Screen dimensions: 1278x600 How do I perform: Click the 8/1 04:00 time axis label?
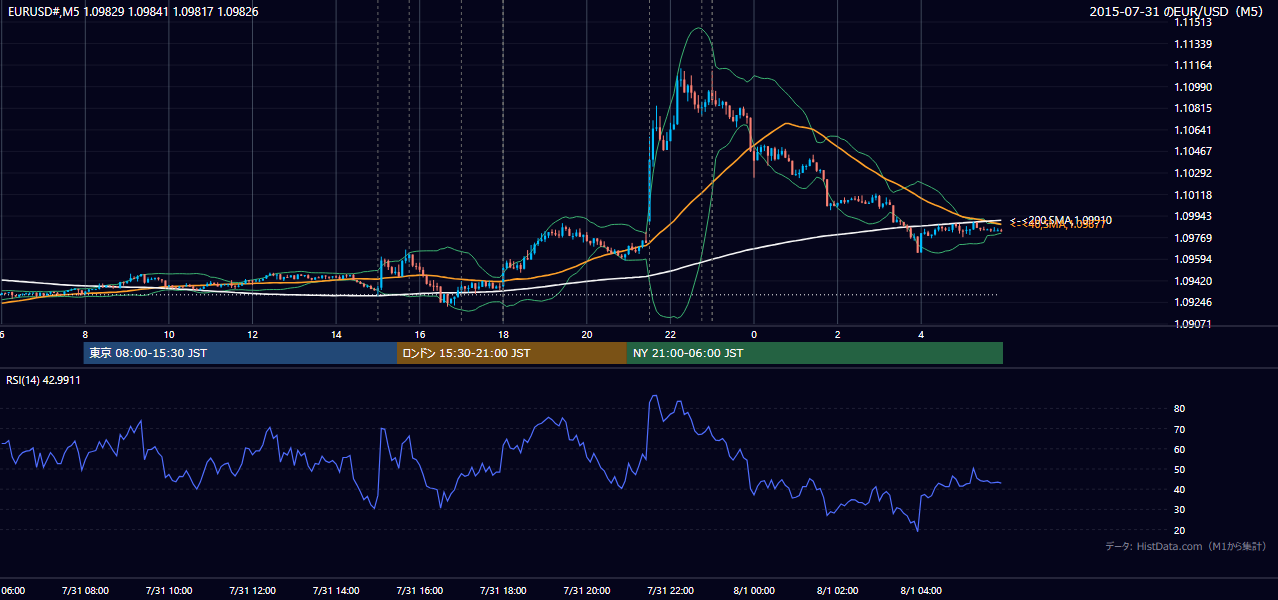tap(921, 591)
